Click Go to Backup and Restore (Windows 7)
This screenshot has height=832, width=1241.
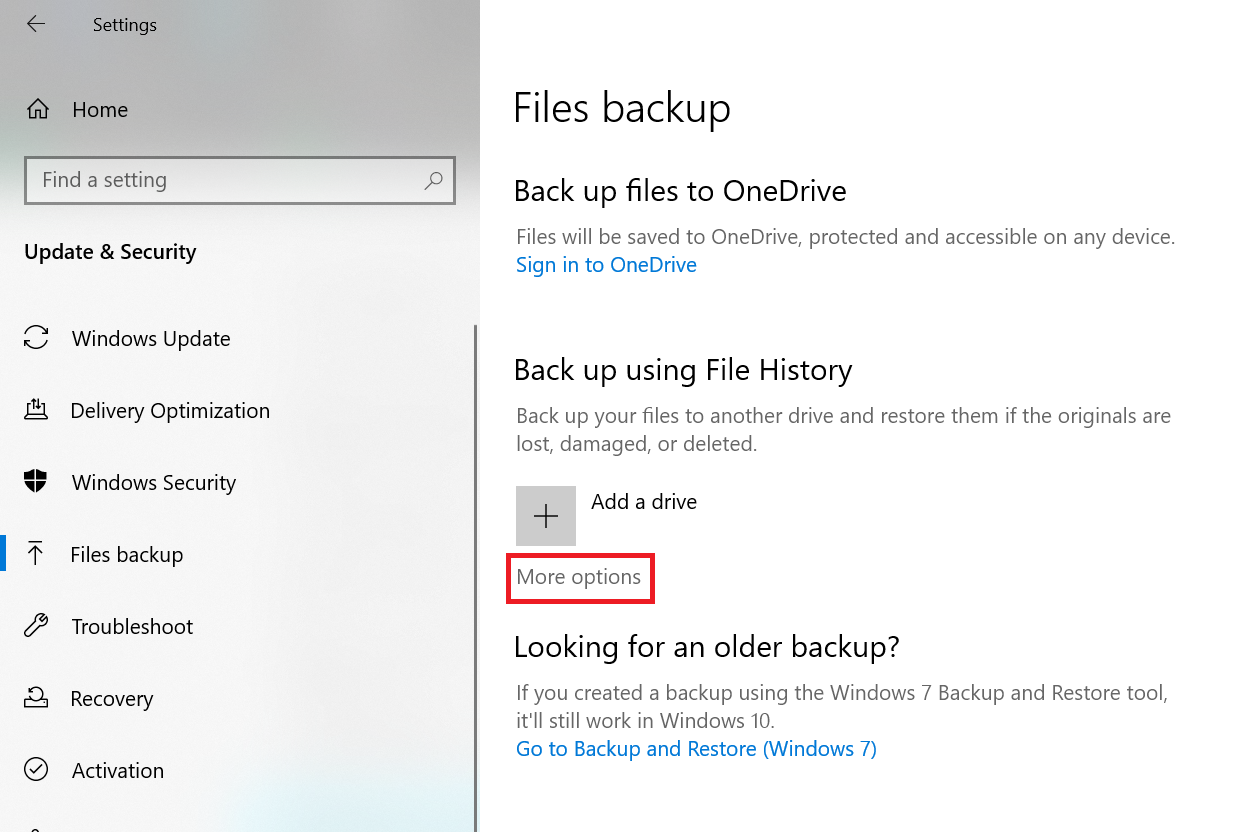point(696,749)
